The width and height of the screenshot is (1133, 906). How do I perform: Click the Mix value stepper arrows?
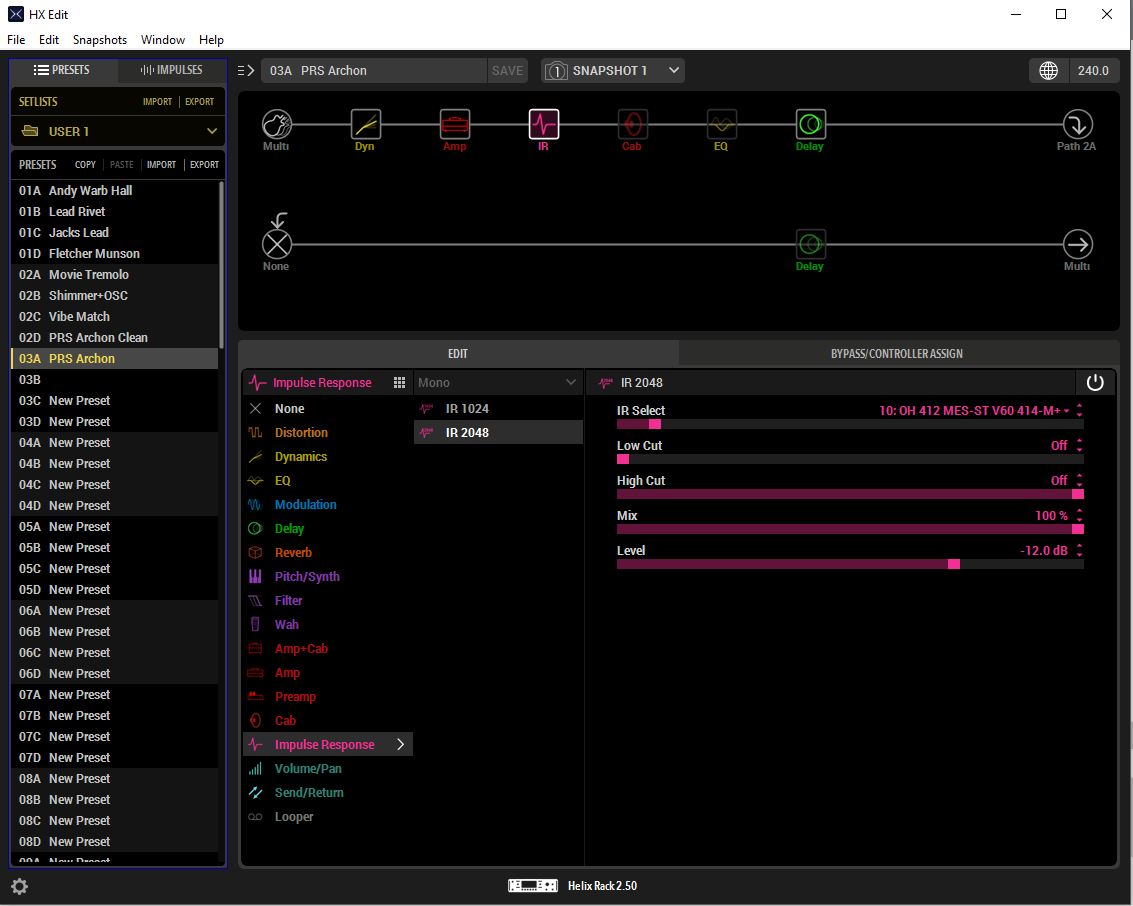(x=1079, y=515)
